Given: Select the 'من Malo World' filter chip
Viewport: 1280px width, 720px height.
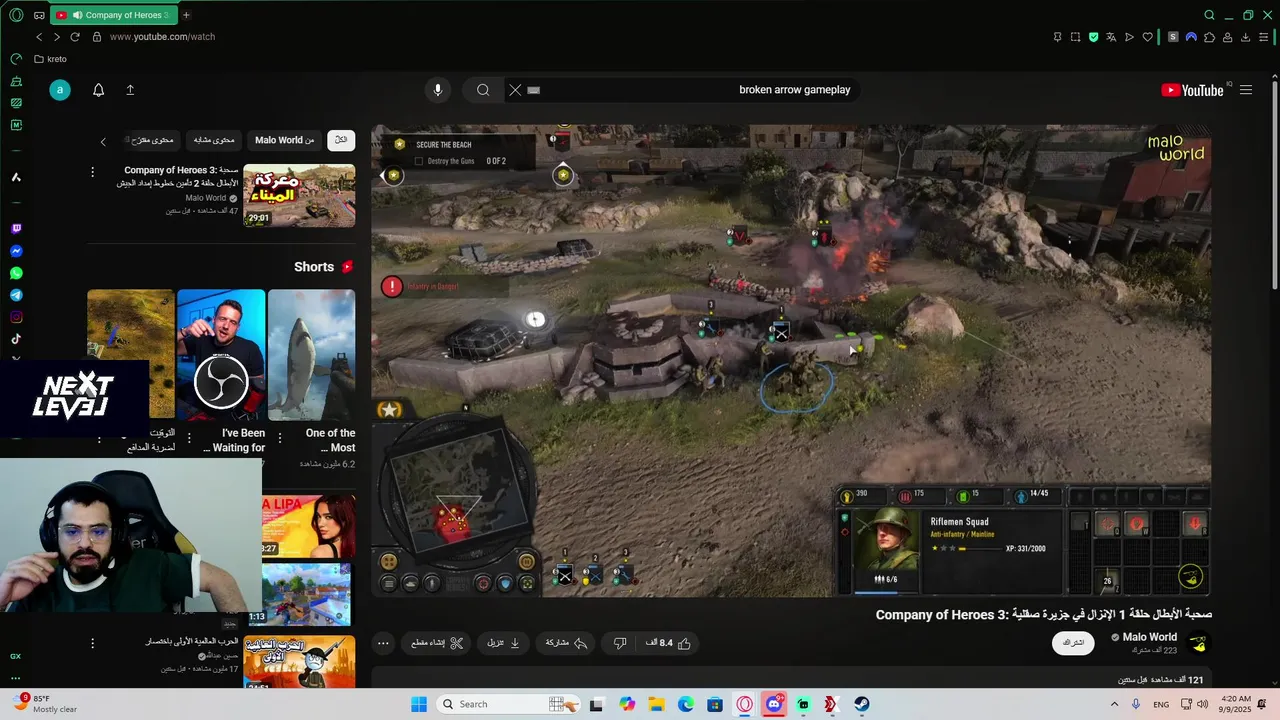Looking at the screenshot, I should tap(284, 140).
